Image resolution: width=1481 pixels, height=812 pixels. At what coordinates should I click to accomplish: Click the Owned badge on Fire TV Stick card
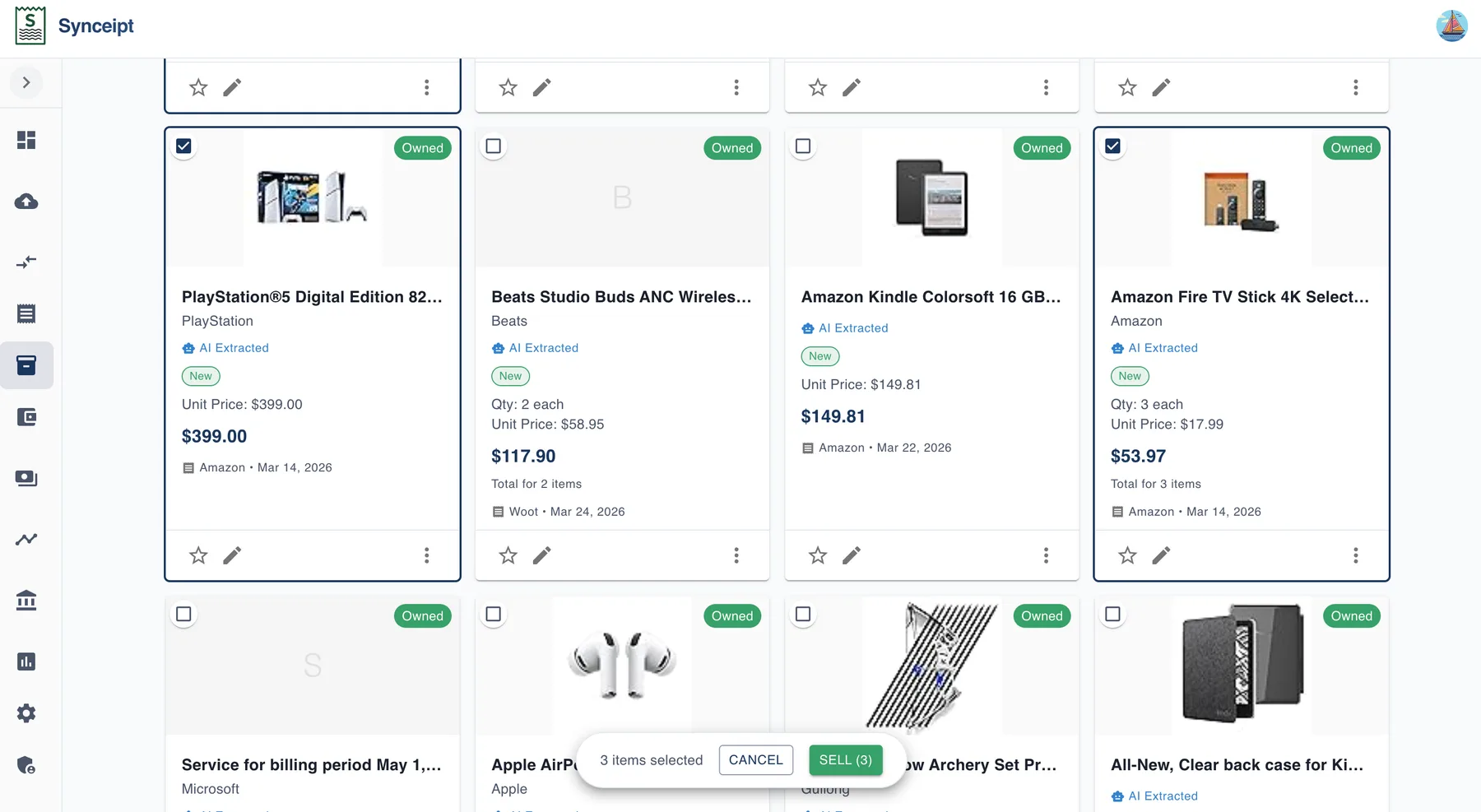coord(1352,148)
